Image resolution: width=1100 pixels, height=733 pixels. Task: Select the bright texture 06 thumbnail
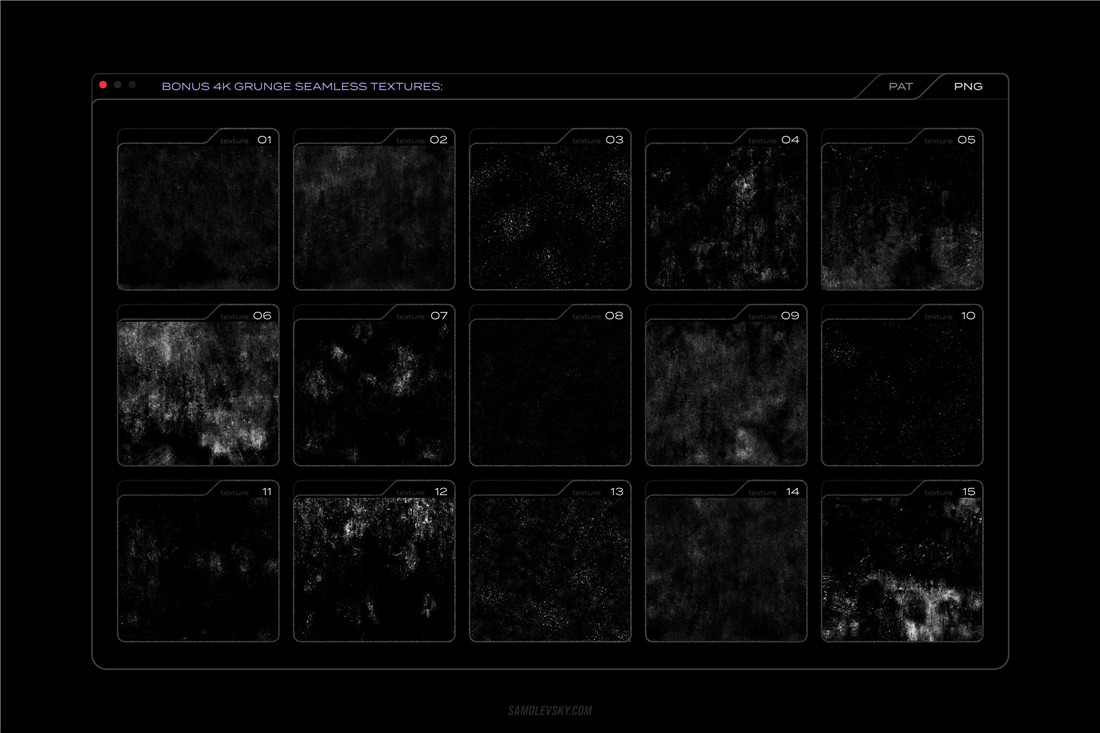tap(198, 392)
